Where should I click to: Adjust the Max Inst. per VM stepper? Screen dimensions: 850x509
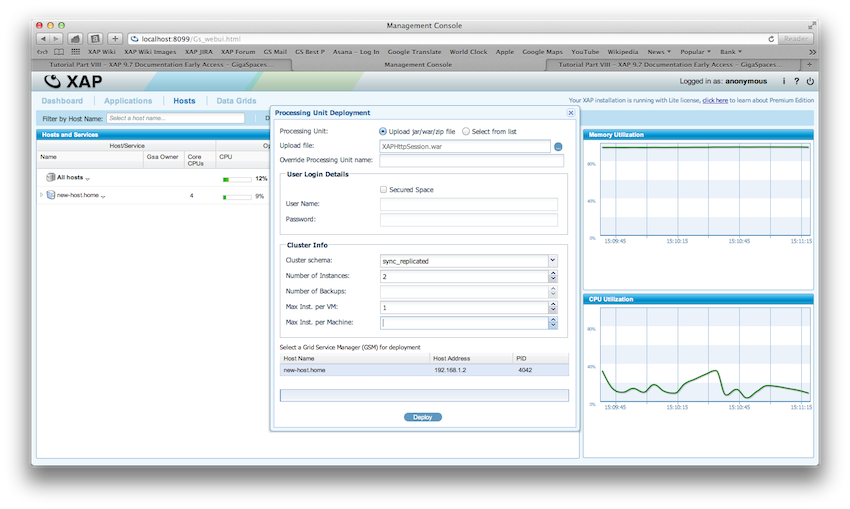pyautogui.click(x=553, y=307)
